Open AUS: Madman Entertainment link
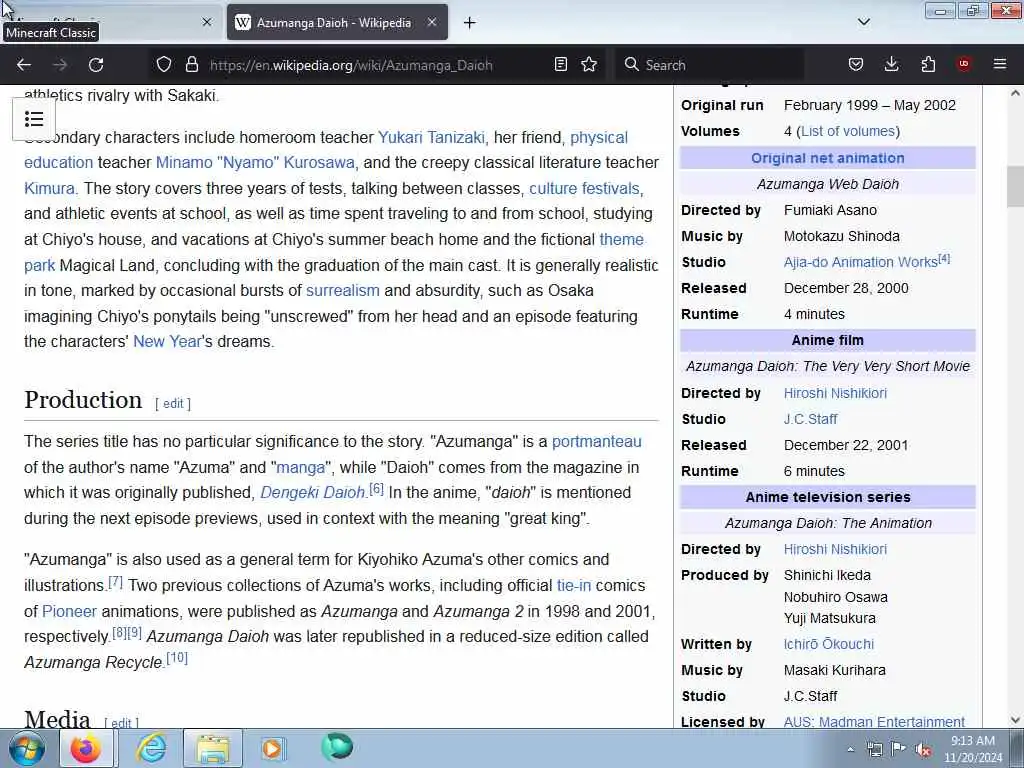1024x768 pixels. click(874, 722)
